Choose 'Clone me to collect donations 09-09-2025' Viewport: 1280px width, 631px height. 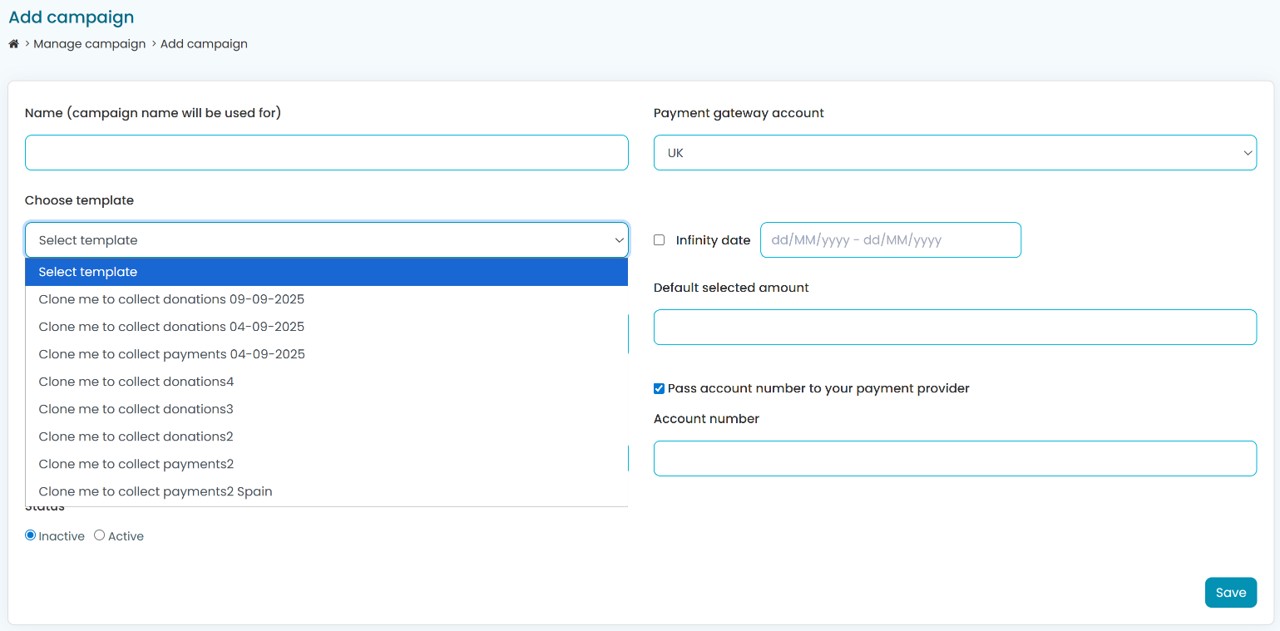coord(171,299)
